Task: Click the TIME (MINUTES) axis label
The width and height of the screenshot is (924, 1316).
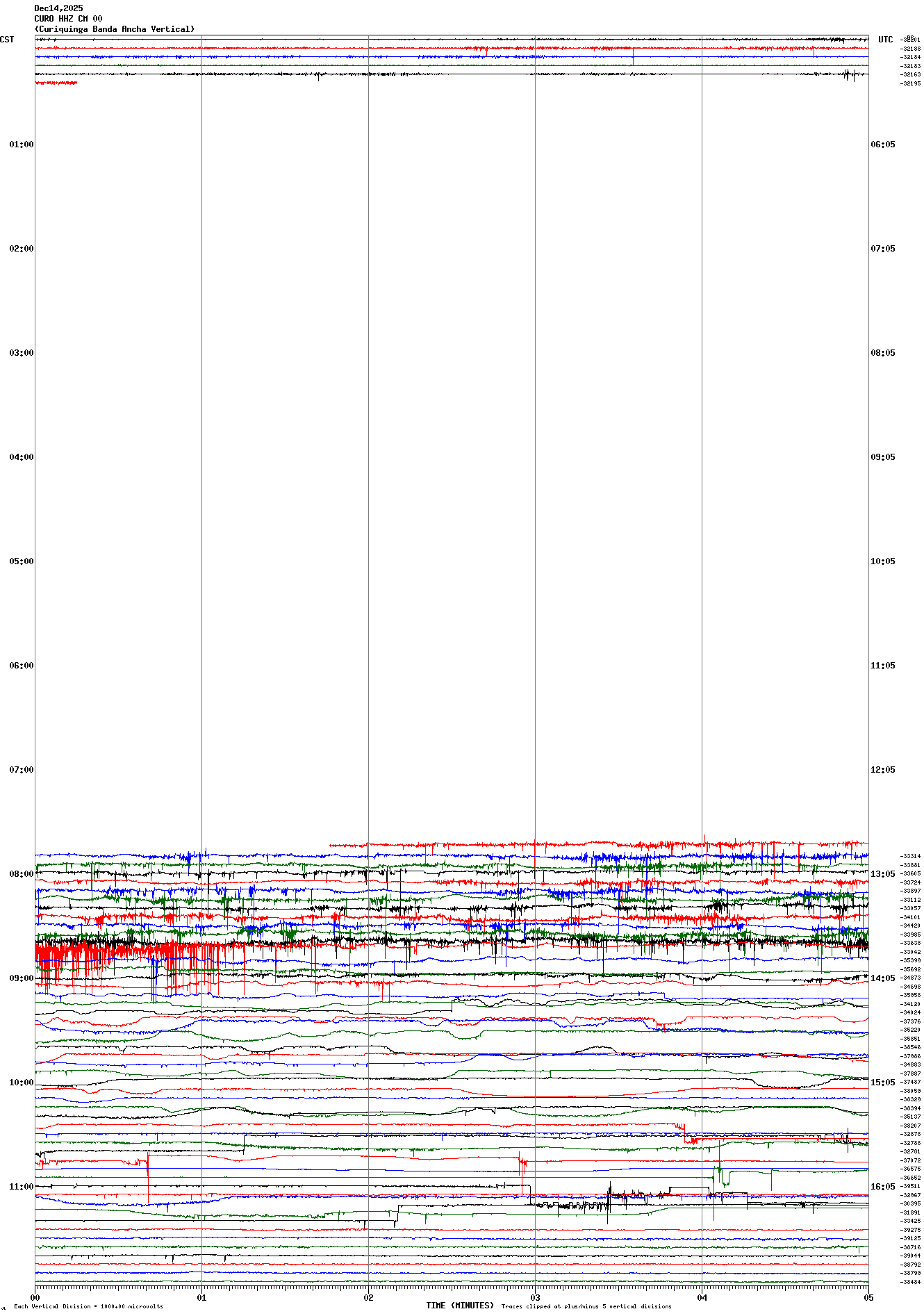Action: [x=460, y=1306]
